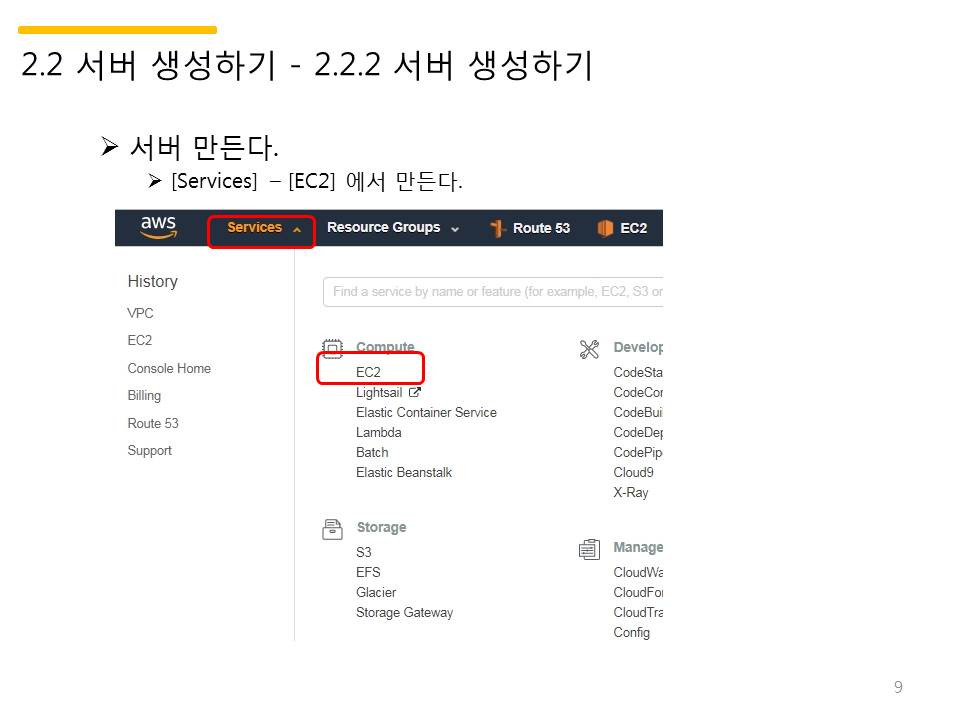Screen dimensions: 960x720
Task: Select VPC from History list
Action: pyautogui.click(x=140, y=313)
